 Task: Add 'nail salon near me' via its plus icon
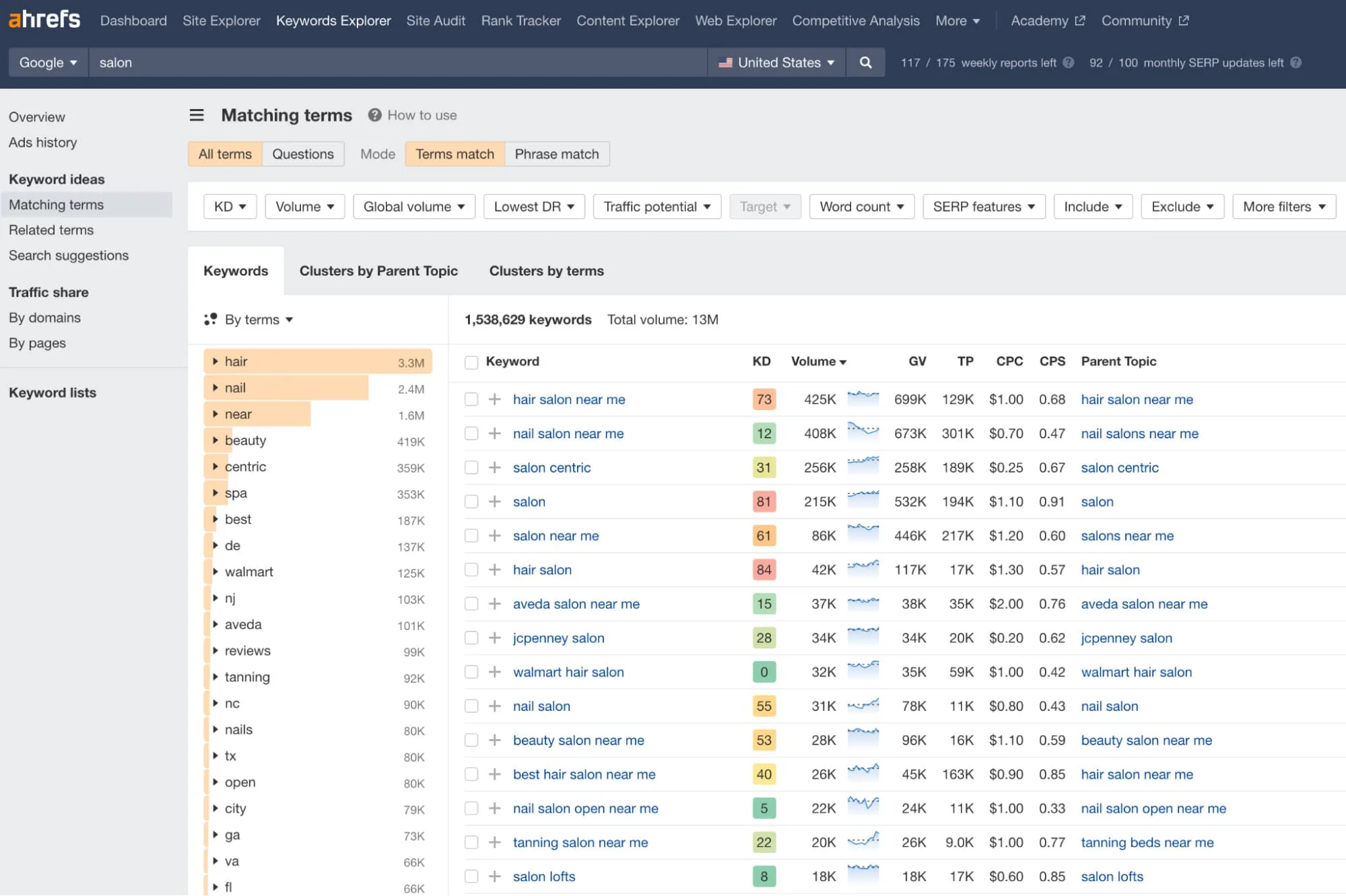coord(494,433)
